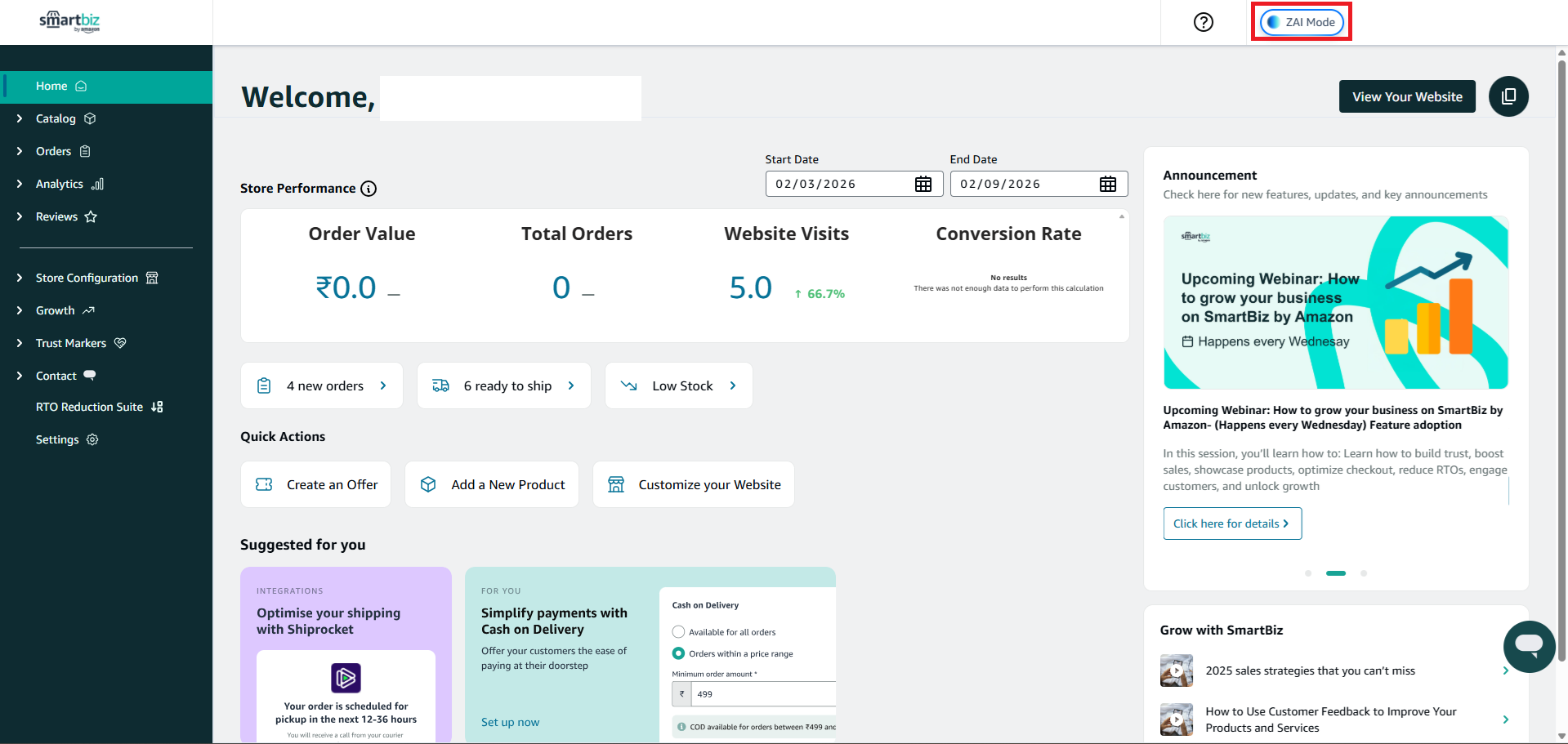The image size is (1568, 744).
Task: Open the Start Date calendar icon
Action: (922, 185)
